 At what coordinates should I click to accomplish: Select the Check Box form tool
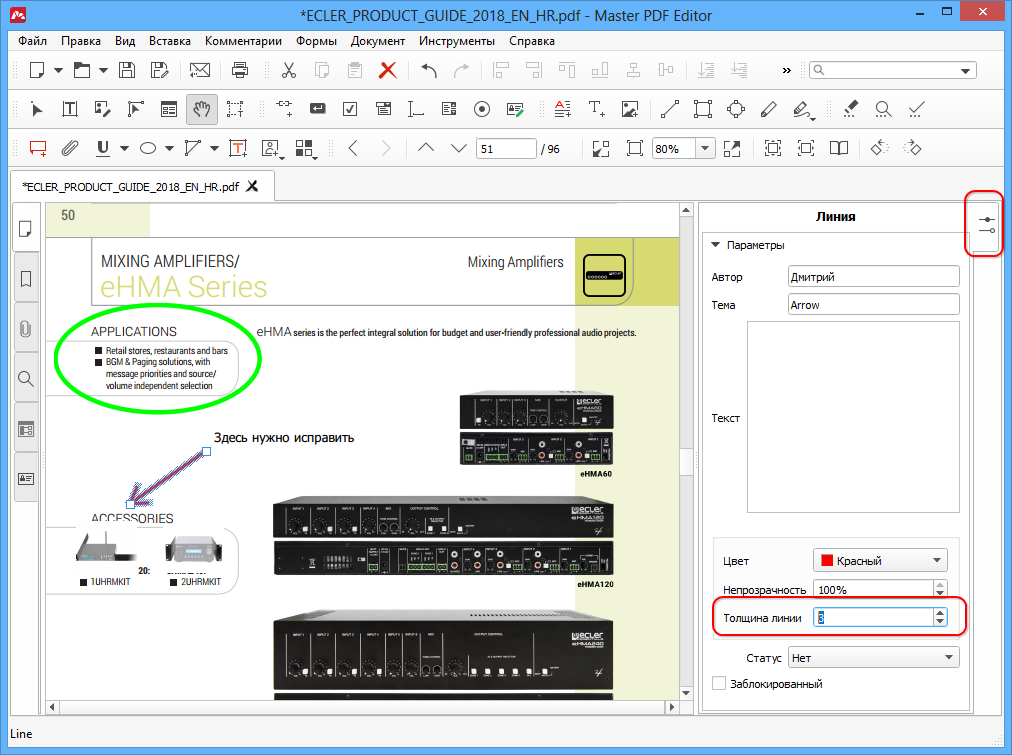[x=350, y=109]
